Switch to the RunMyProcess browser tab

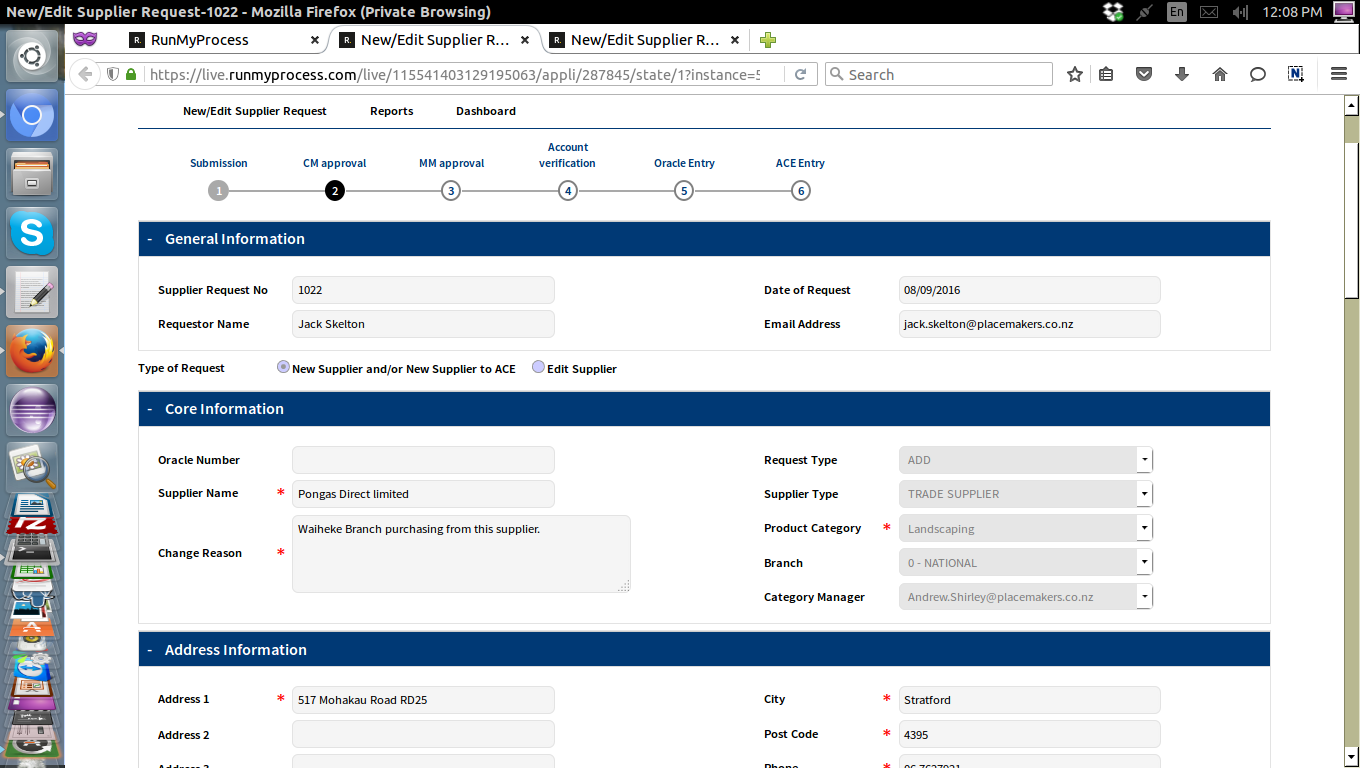point(200,40)
